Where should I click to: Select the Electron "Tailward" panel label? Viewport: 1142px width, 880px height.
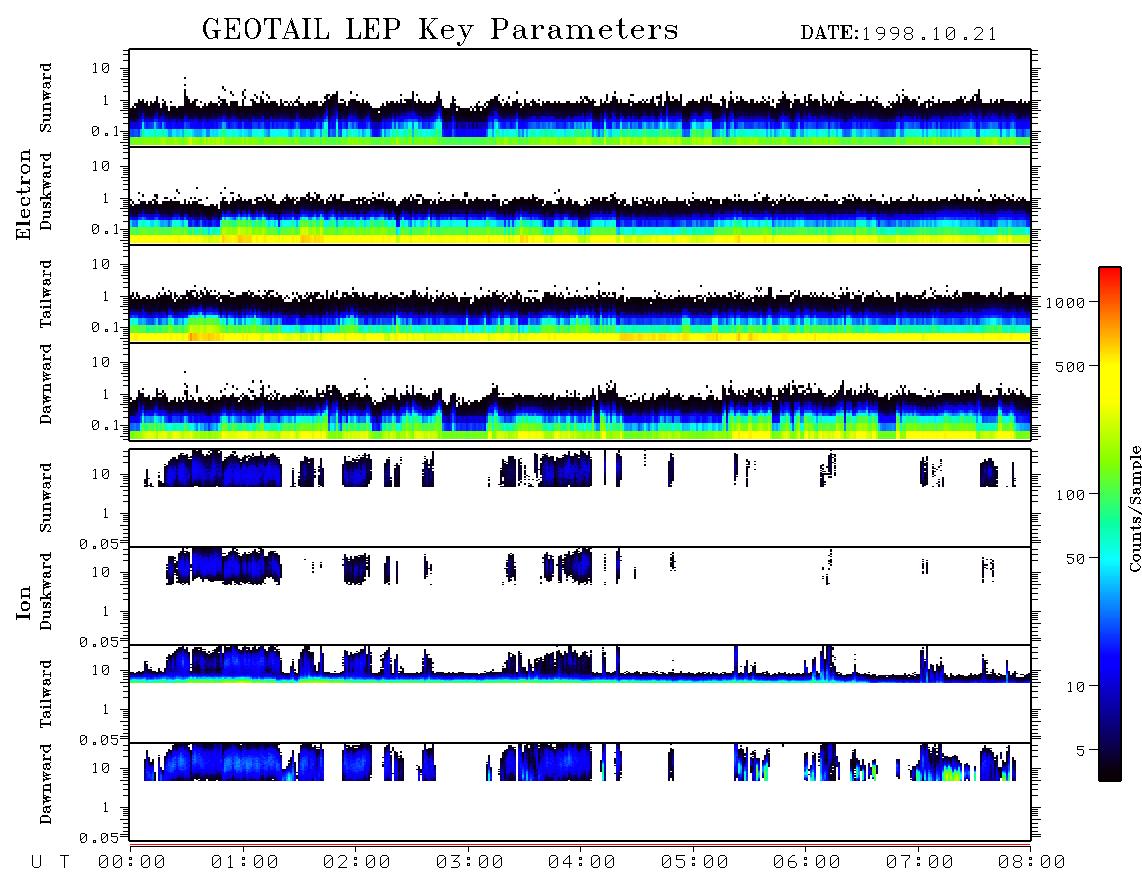[x=46, y=293]
